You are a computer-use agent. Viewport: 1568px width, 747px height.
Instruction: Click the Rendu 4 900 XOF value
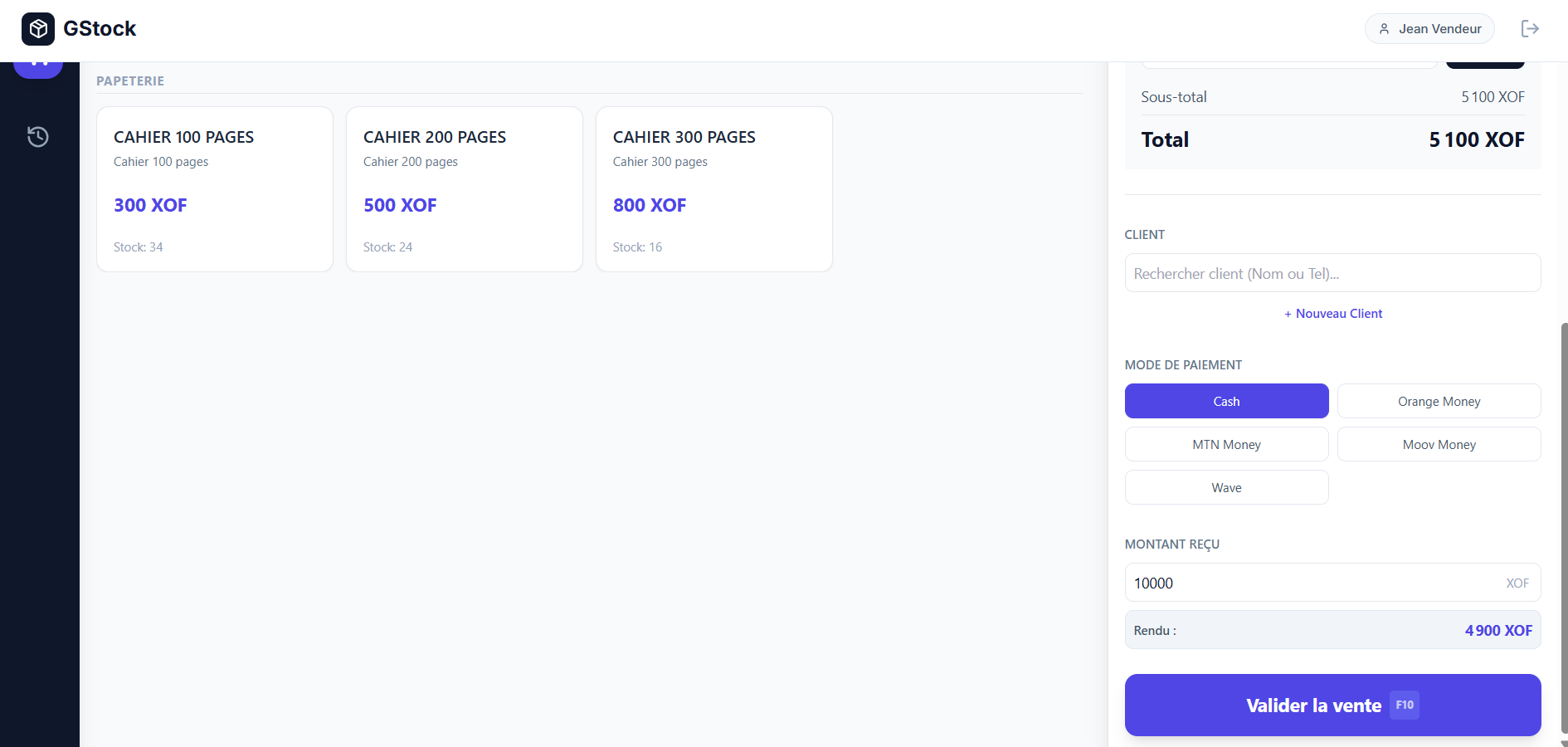[1498, 631]
